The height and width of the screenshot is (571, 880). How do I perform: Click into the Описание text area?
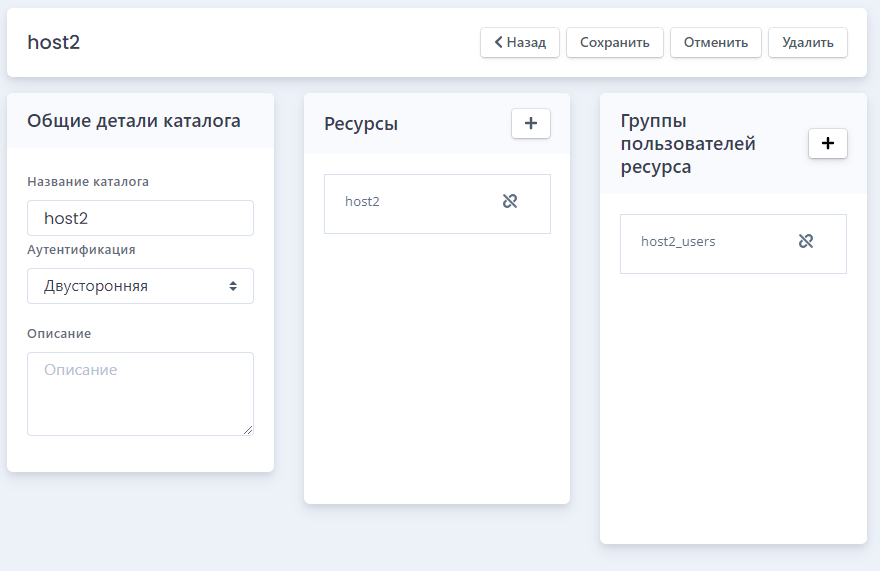140,394
